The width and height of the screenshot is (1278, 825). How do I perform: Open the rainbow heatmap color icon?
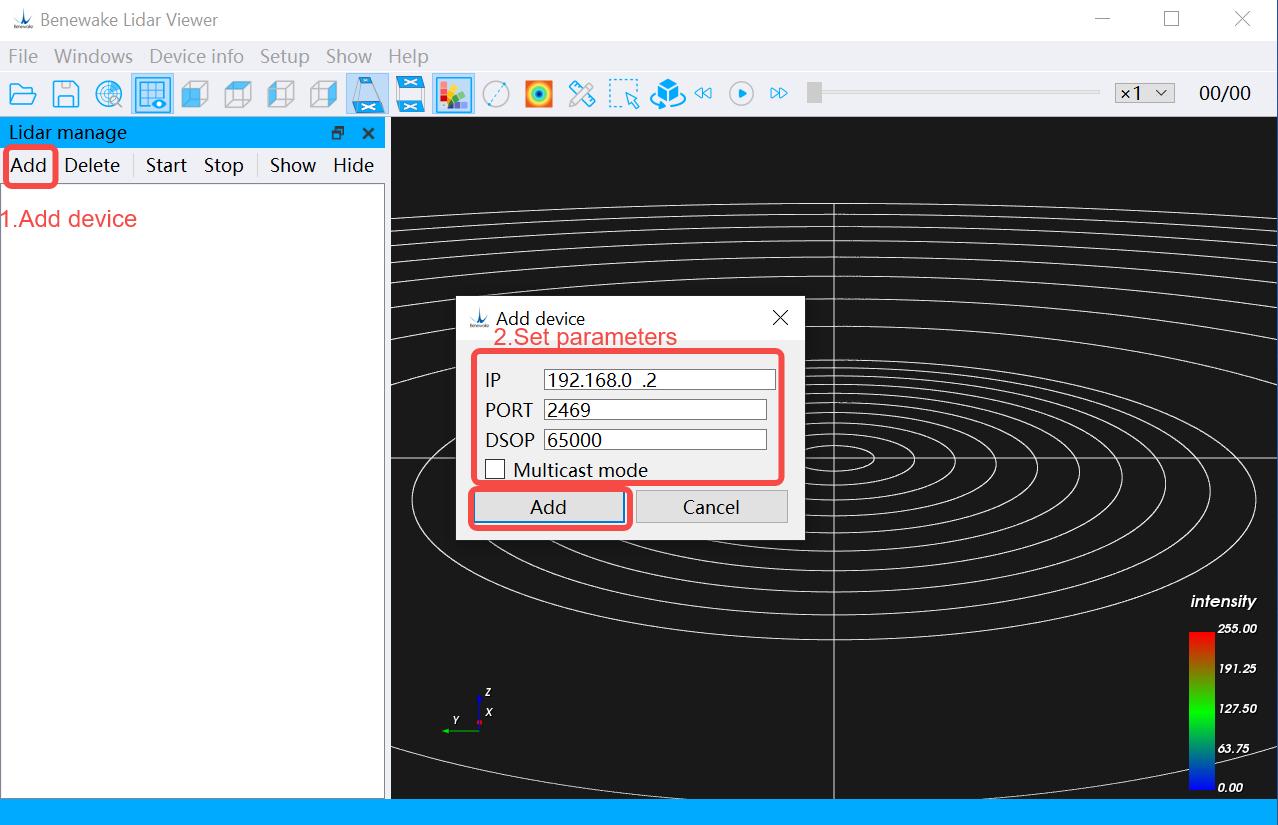(x=539, y=94)
